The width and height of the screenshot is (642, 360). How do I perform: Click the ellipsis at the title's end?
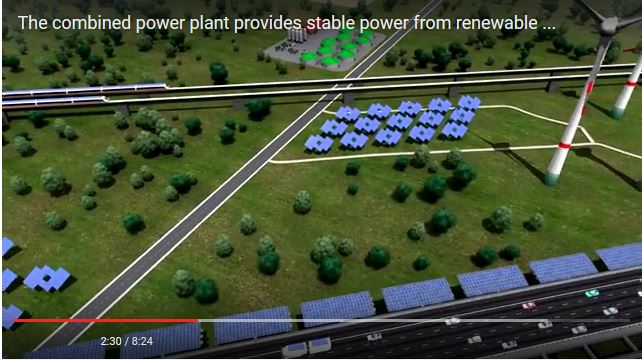[x=549, y=26]
